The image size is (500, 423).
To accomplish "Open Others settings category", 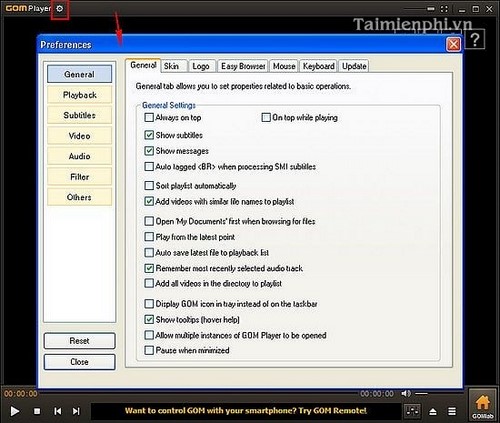I will (x=79, y=197).
